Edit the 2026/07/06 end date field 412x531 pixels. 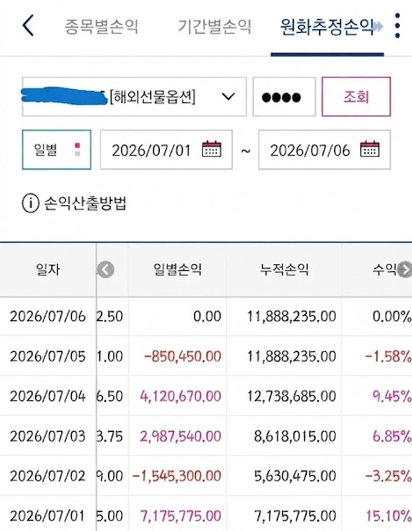[324, 149]
